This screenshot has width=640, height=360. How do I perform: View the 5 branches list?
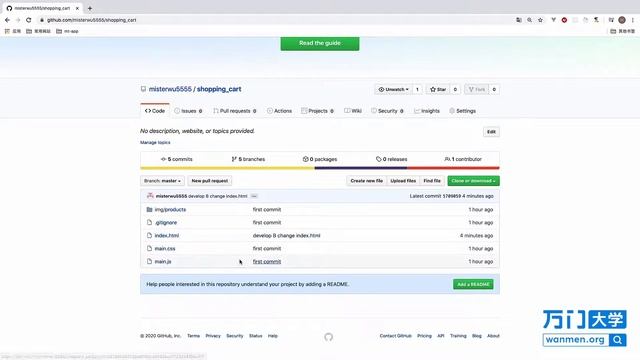tap(248, 159)
